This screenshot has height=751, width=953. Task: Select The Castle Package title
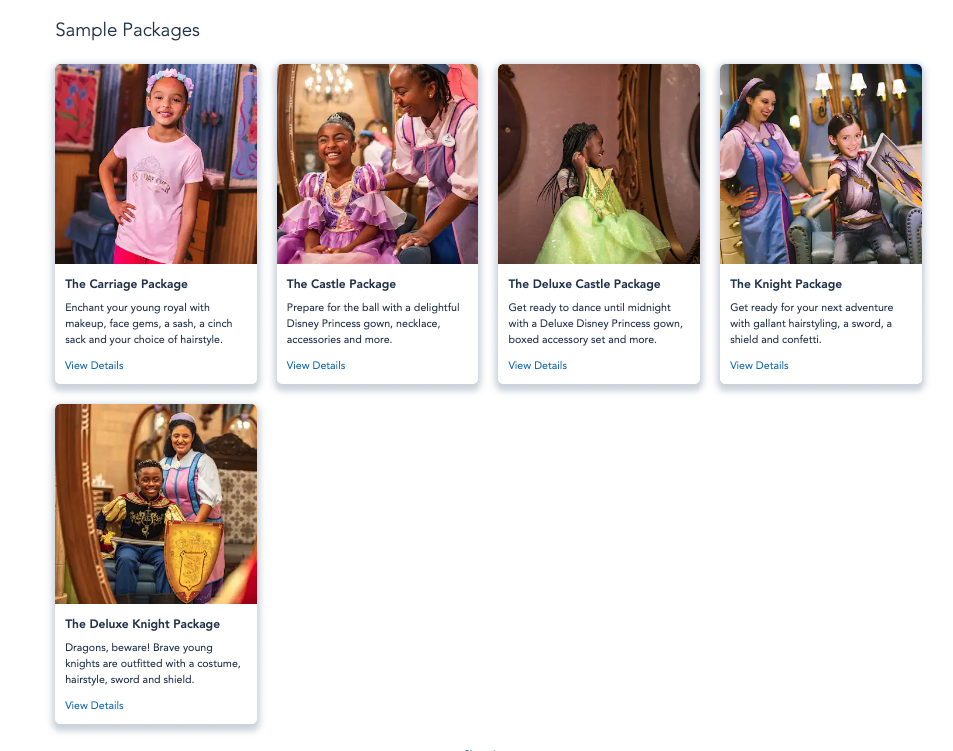coord(341,284)
